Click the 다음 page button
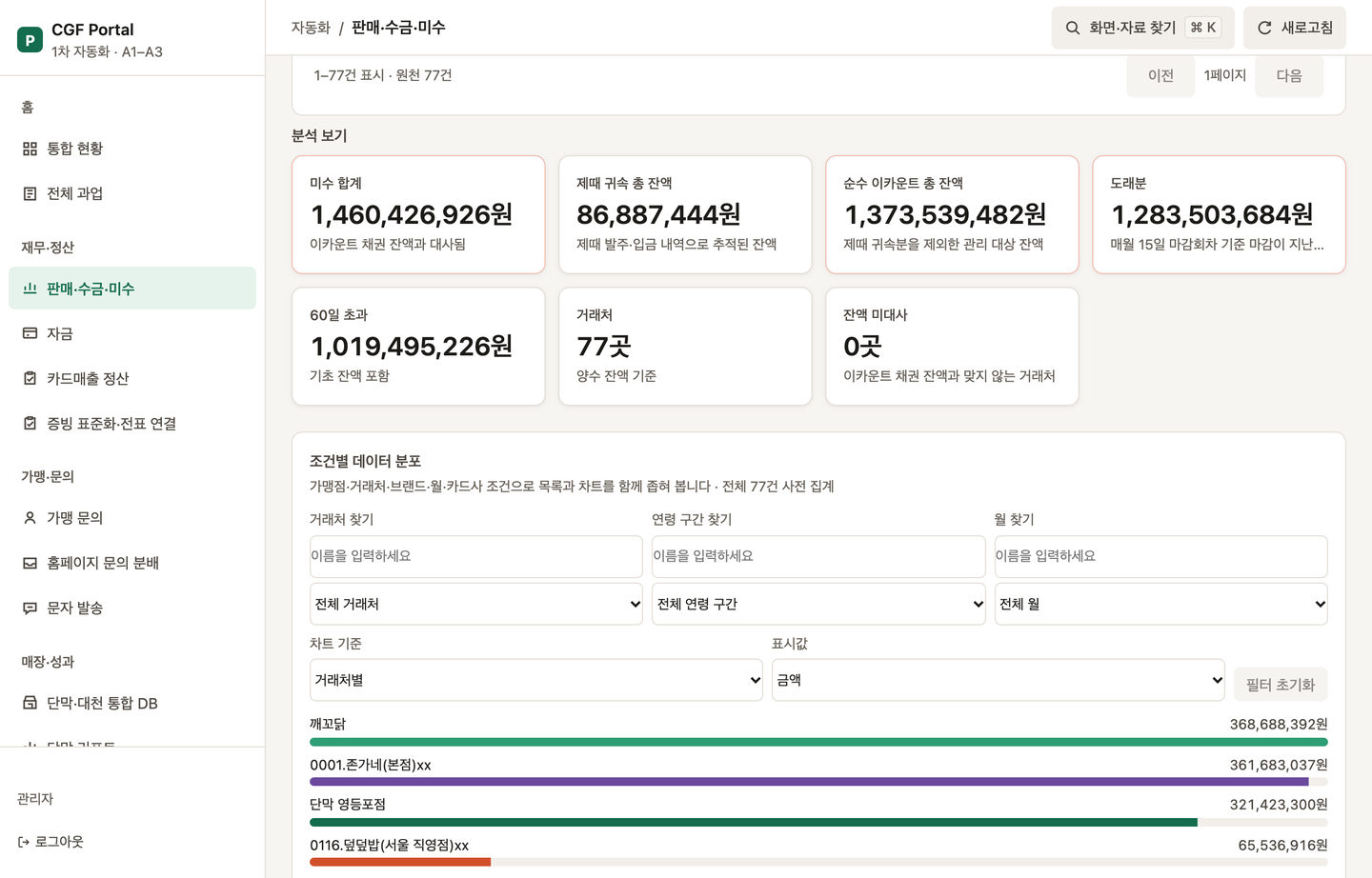This screenshot has width=1372, height=878. click(x=1289, y=75)
